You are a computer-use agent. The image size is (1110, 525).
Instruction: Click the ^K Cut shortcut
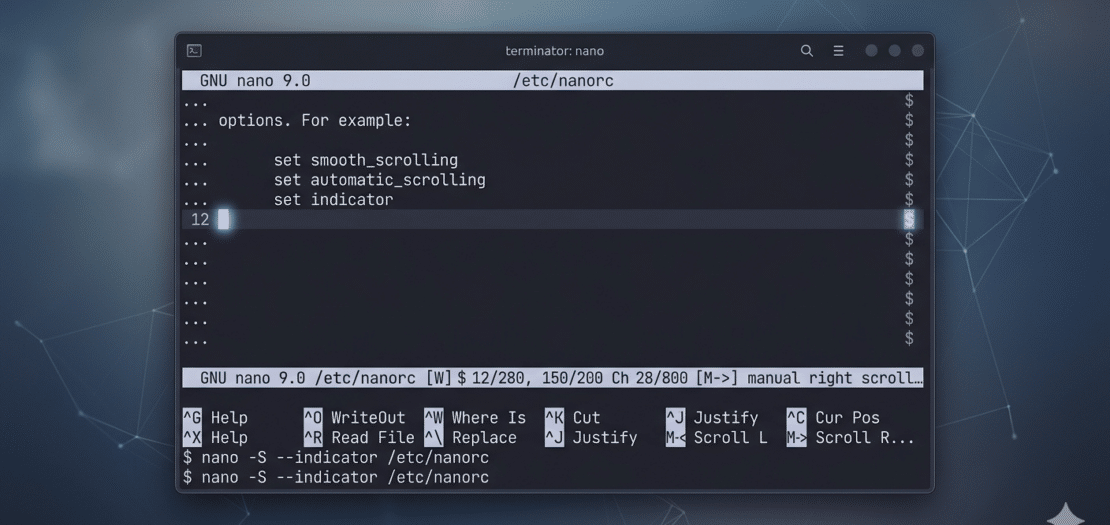[573, 418]
